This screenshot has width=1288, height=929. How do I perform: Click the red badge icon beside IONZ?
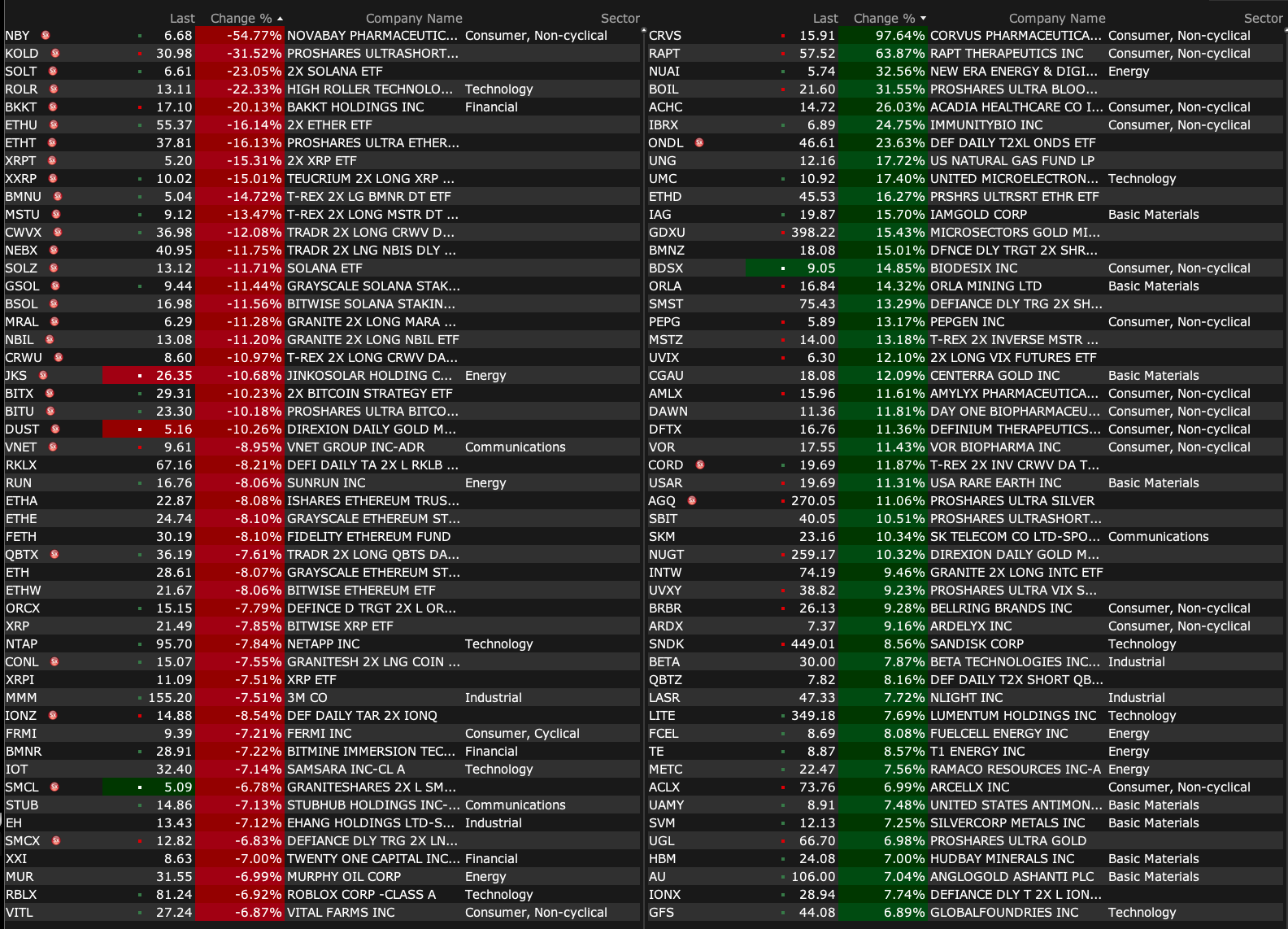pos(53,715)
